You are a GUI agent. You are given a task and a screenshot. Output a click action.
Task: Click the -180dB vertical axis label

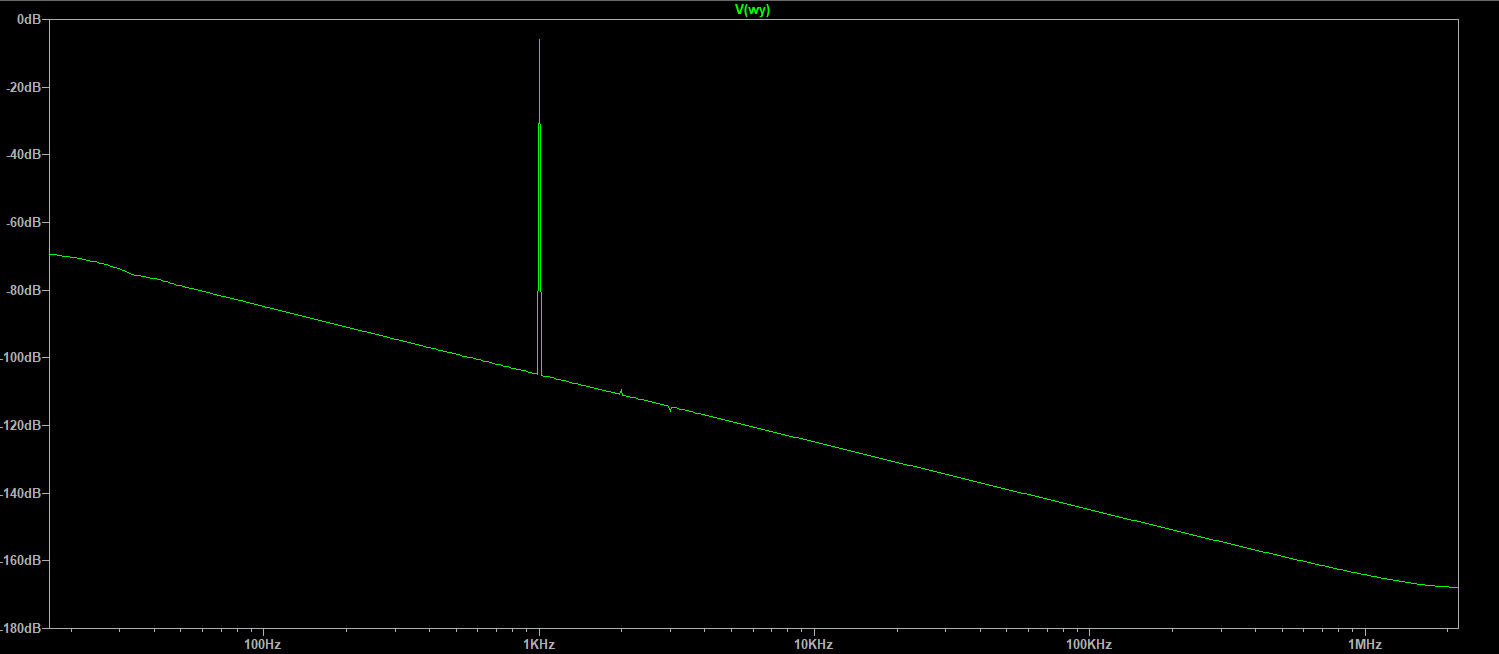click(x=21, y=628)
